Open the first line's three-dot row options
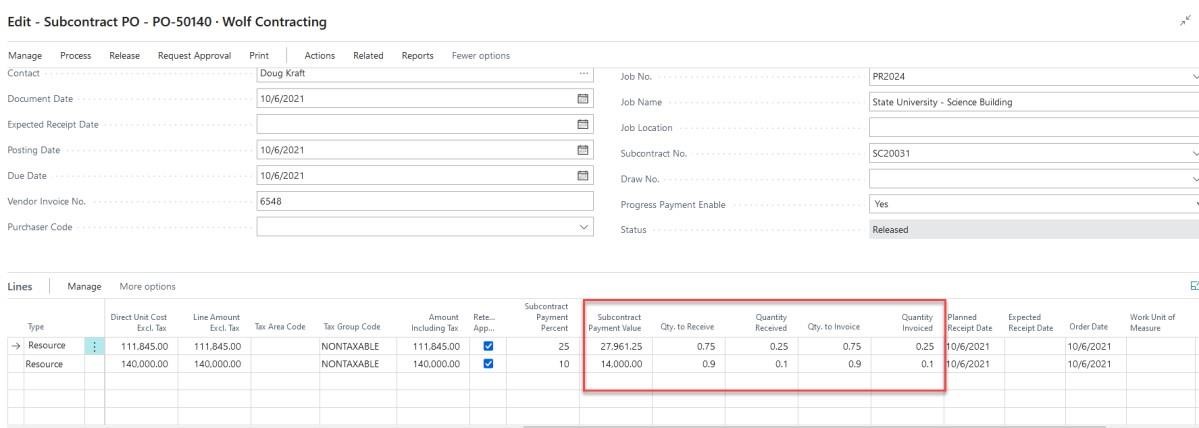The image size is (1199, 428). tap(96, 346)
